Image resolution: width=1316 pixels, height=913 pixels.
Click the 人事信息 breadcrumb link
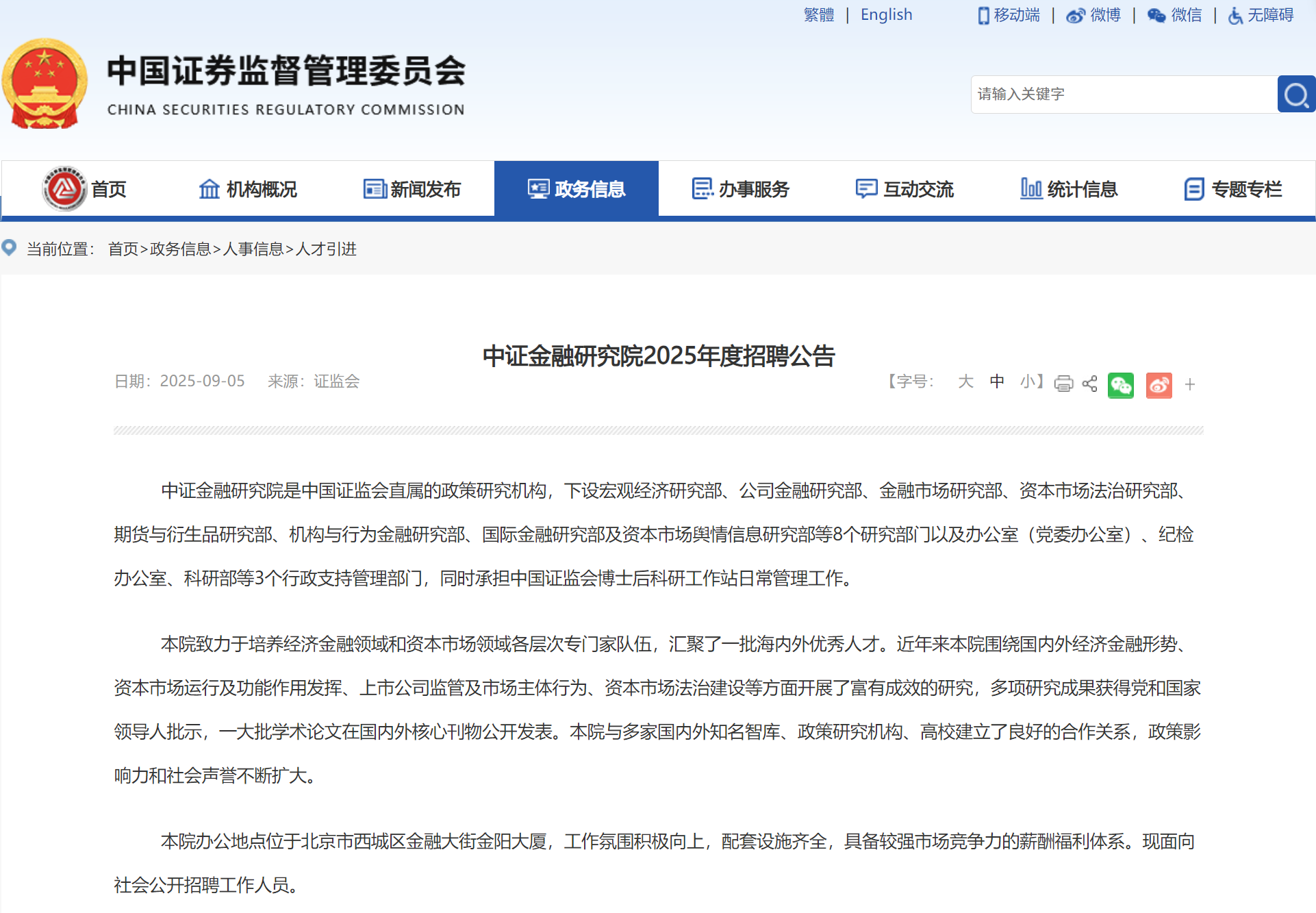pos(253,249)
